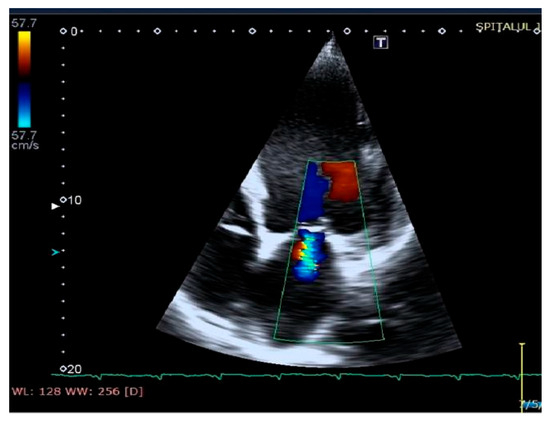This screenshot has height=421, width=550.
Task: Click the cyan focus arrow marker
Action: point(55,252)
